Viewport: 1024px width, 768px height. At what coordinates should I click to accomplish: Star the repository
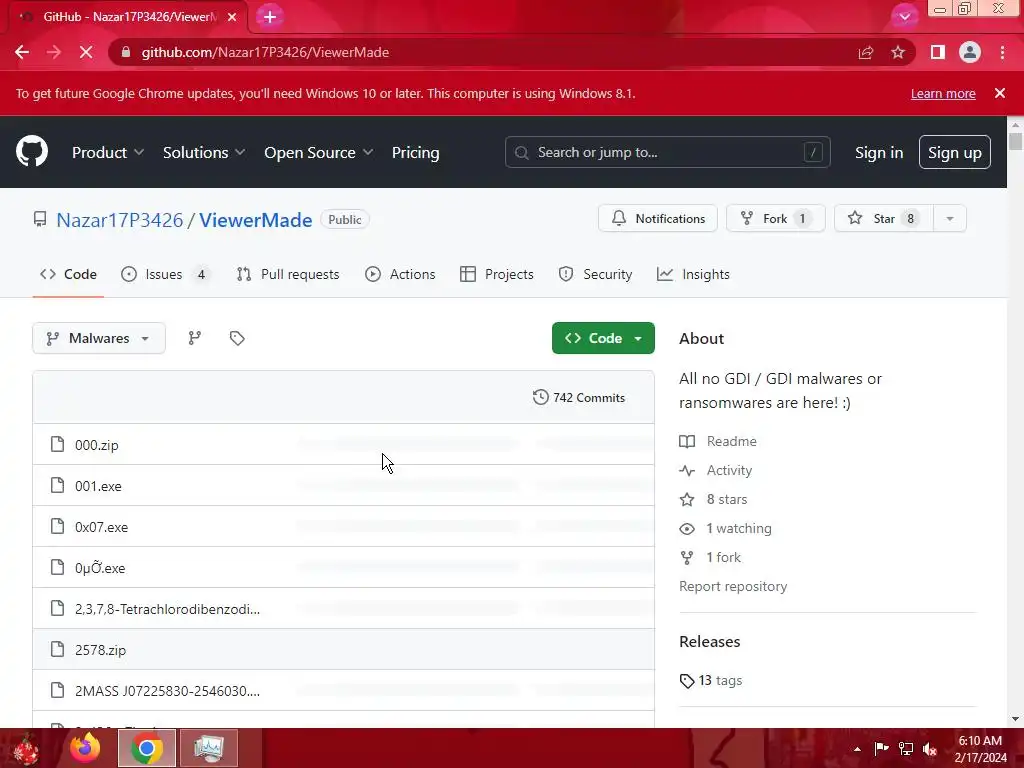click(884, 218)
